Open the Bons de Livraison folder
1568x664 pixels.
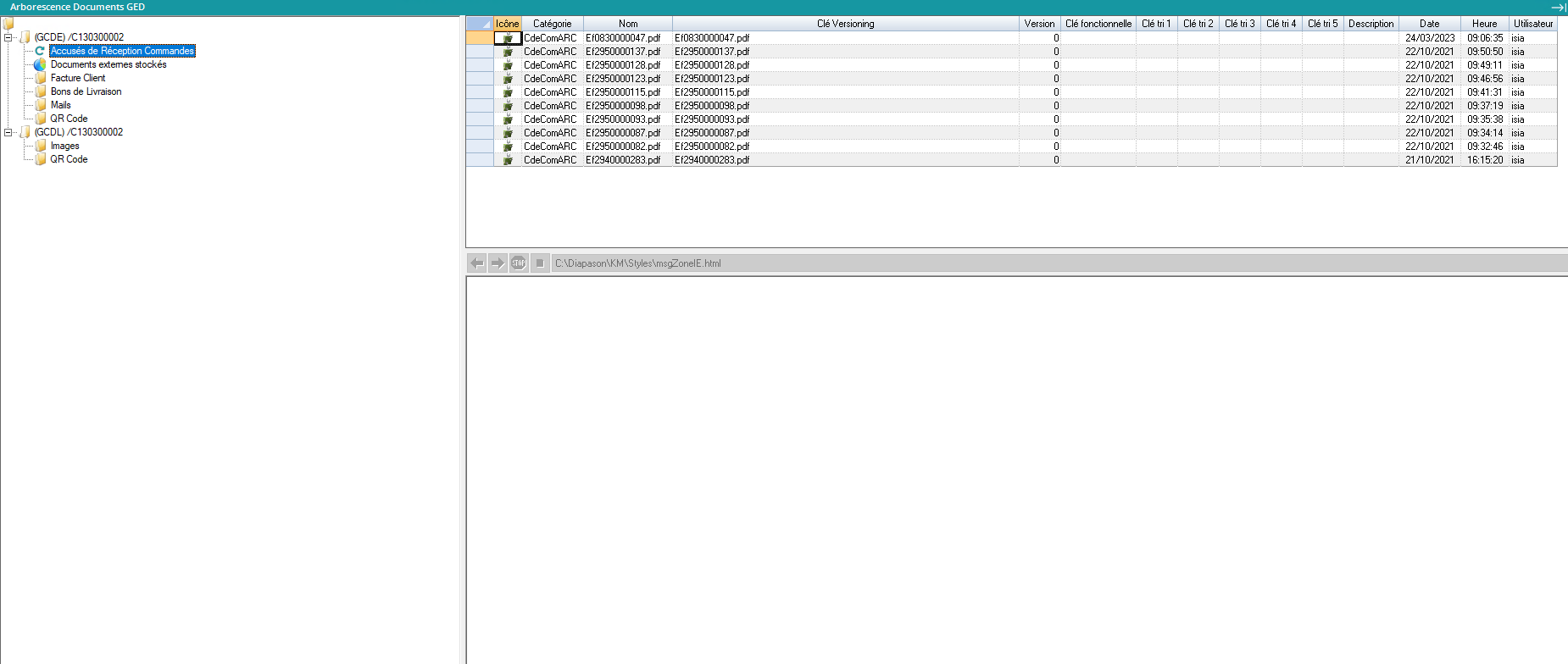click(x=86, y=91)
